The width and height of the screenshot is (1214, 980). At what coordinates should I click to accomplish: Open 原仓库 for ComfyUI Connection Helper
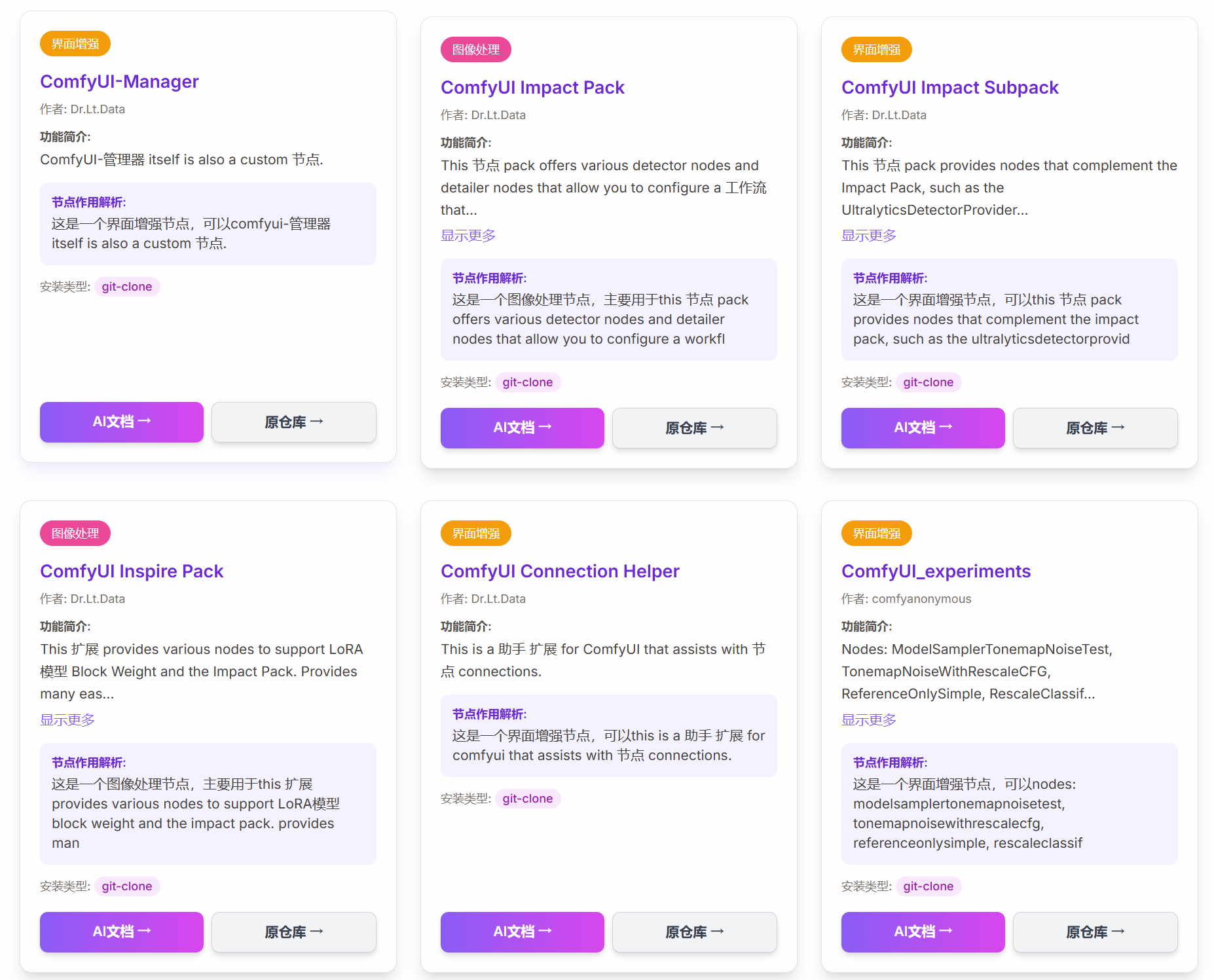tap(694, 932)
